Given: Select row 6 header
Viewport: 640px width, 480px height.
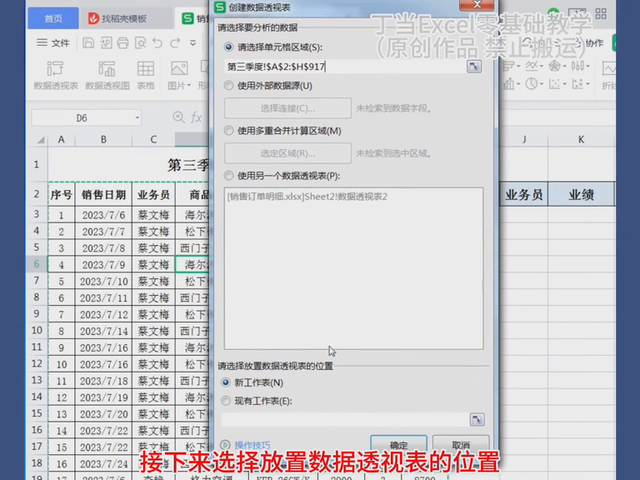Looking at the screenshot, I should coord(37,264).
